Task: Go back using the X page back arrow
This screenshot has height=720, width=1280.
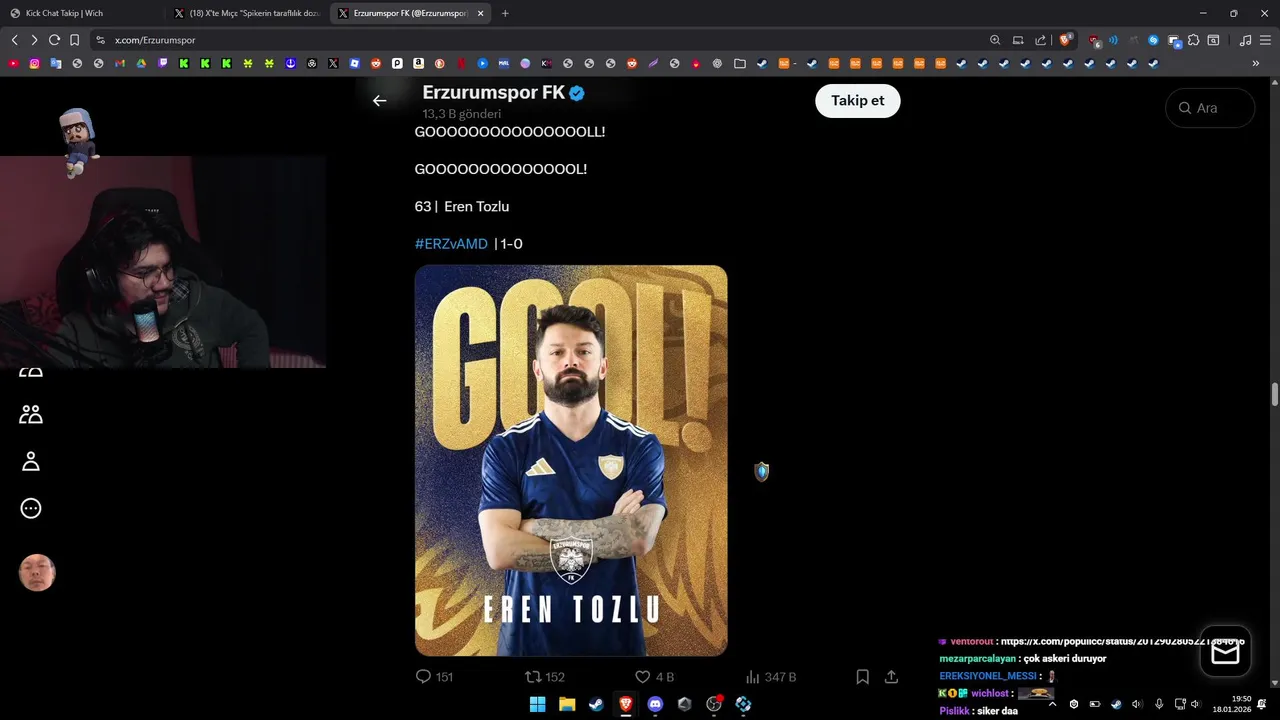Action: point(379,100)
